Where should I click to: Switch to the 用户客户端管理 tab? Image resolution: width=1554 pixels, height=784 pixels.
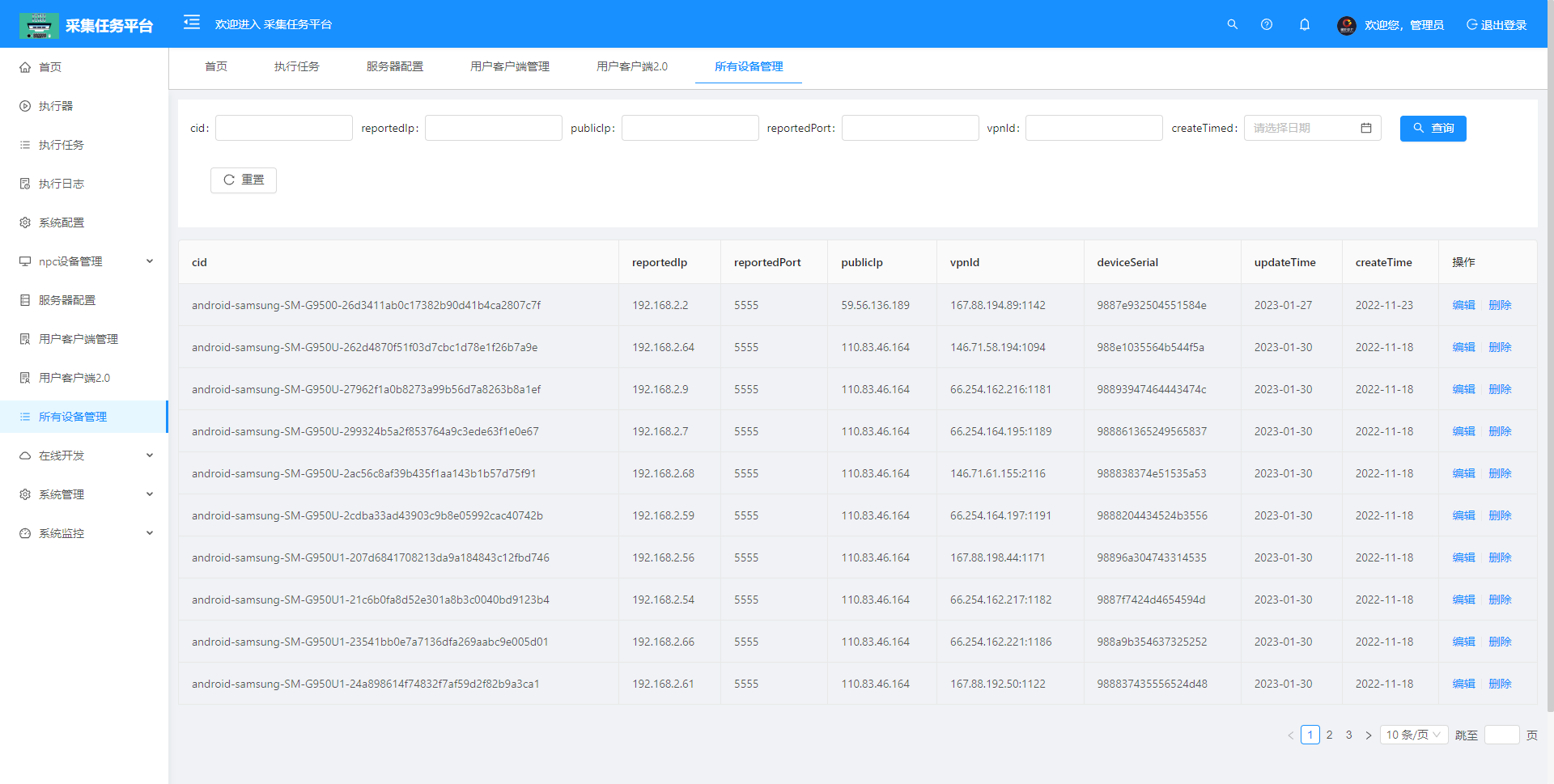(510, 66)
